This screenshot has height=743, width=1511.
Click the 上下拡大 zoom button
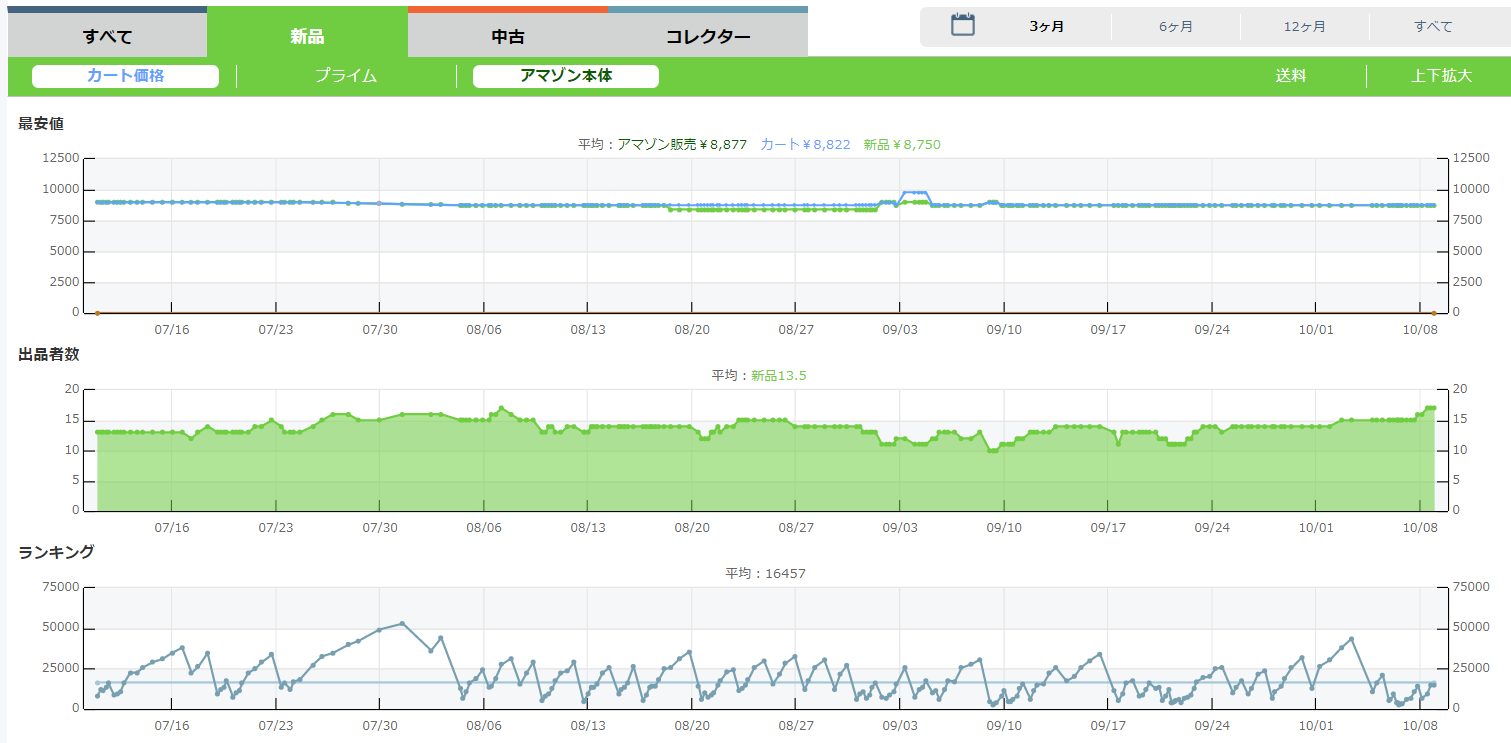(1441, 76)
